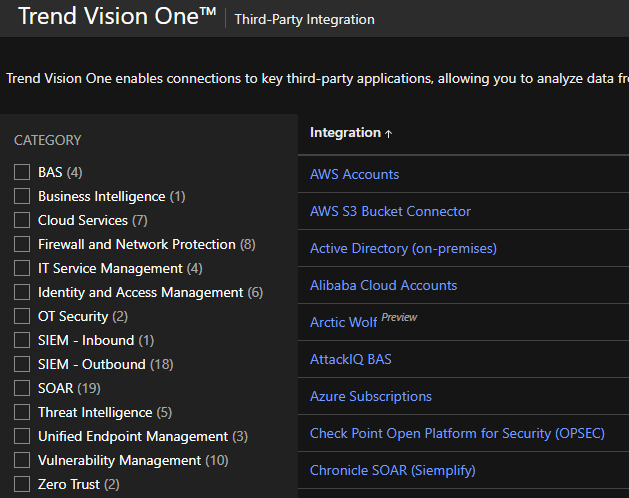Open the Alibaba Cloud Accounts integration
The height and width of the screenshot is (498, 629).
tap(383, 285)
